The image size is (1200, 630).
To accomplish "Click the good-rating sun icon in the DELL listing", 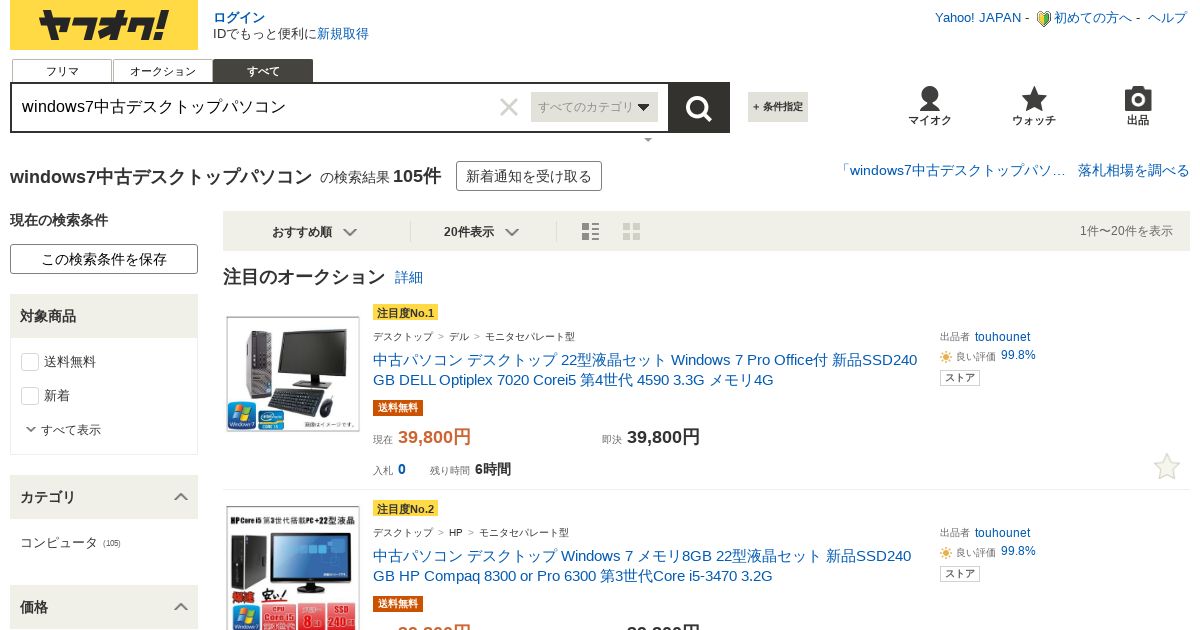I will (x=946, y=357).
